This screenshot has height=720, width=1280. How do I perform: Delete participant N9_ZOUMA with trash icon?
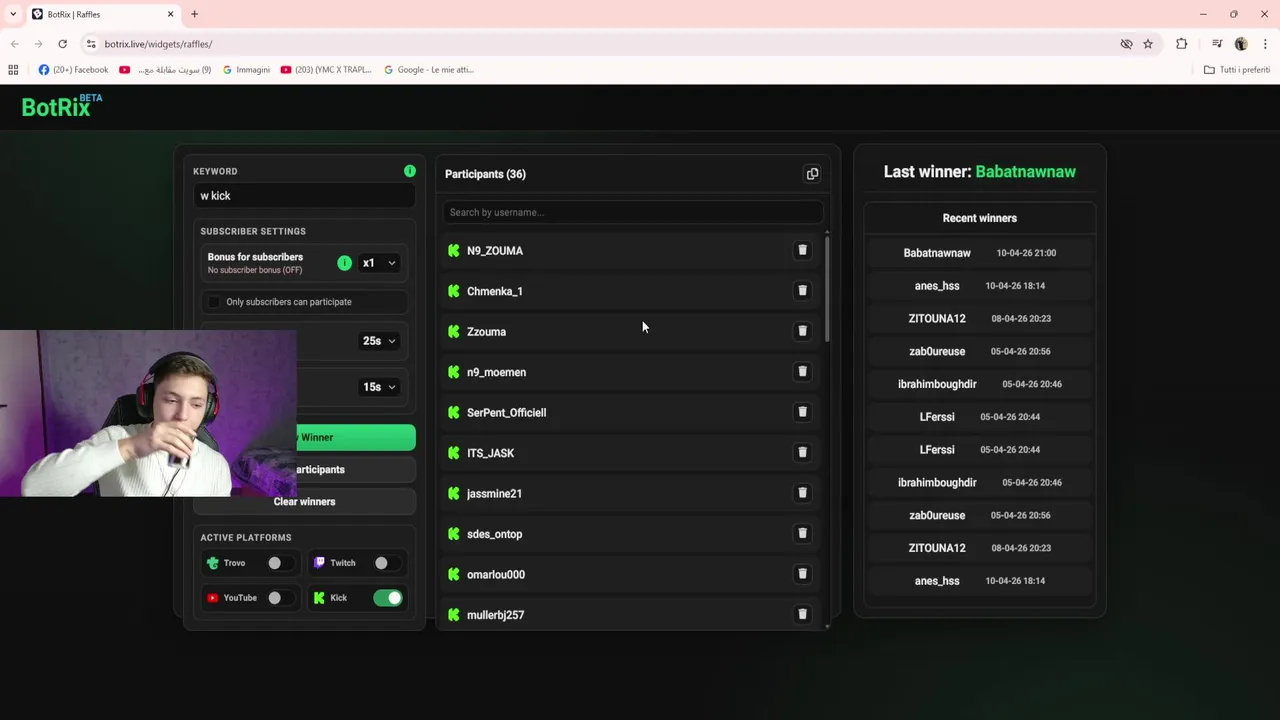[x=802, y=250]
